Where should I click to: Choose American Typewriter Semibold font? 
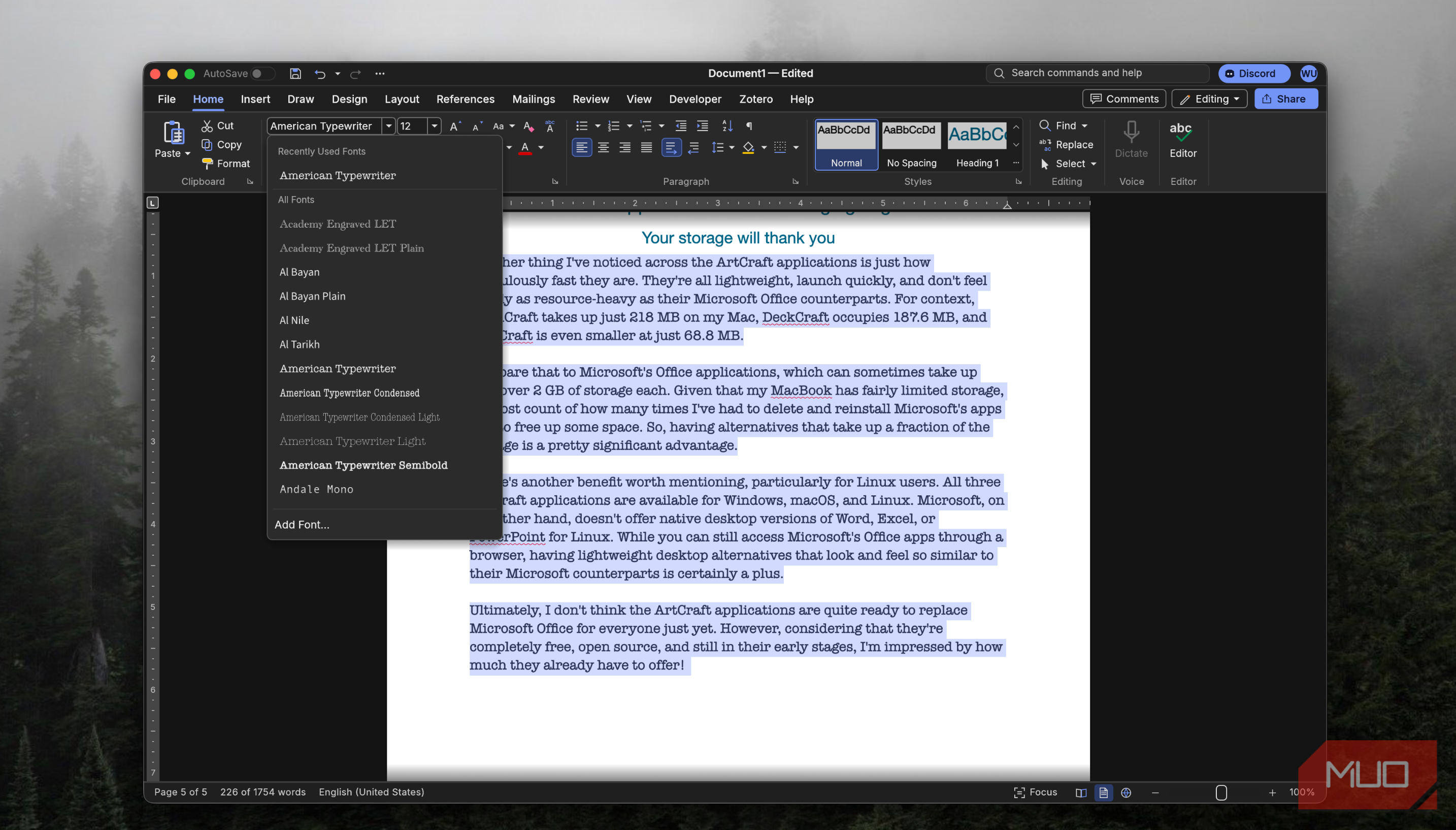pyautogui.click(x=384, y=465)
